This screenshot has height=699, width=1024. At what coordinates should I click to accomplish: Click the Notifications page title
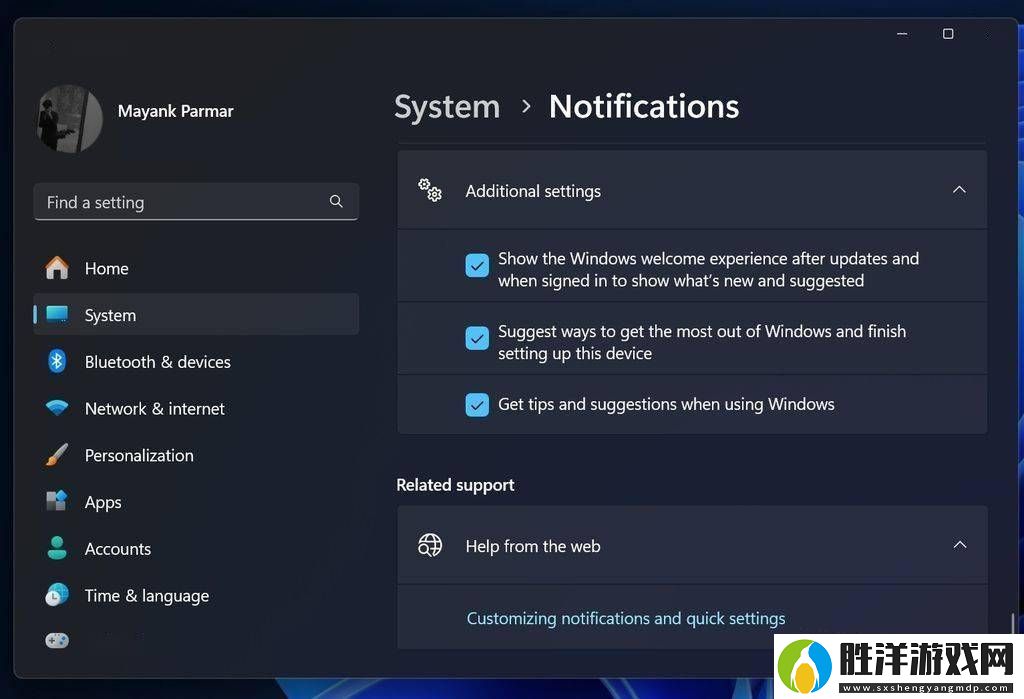tap(644, 106)
